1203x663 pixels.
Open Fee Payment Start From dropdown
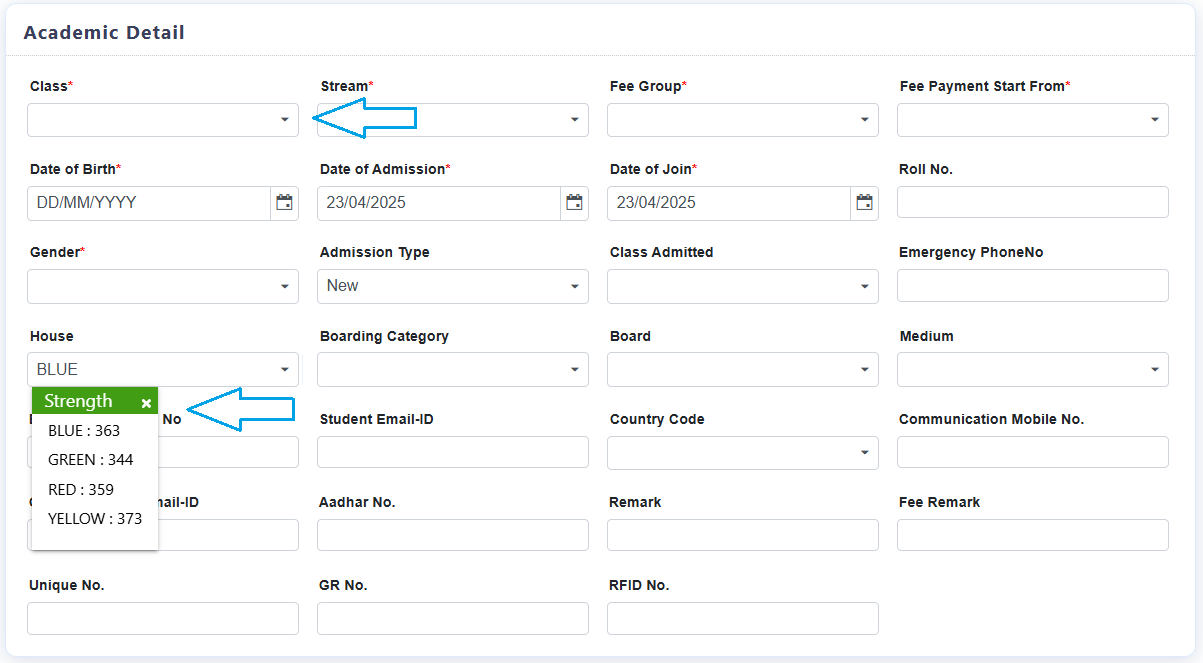tap(1033, 120)
